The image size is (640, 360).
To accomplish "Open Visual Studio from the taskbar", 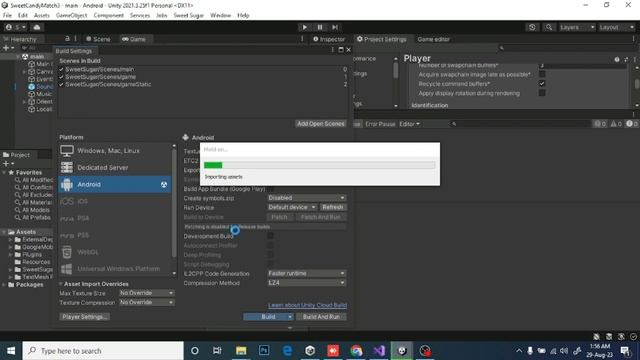I will (379, 351).
